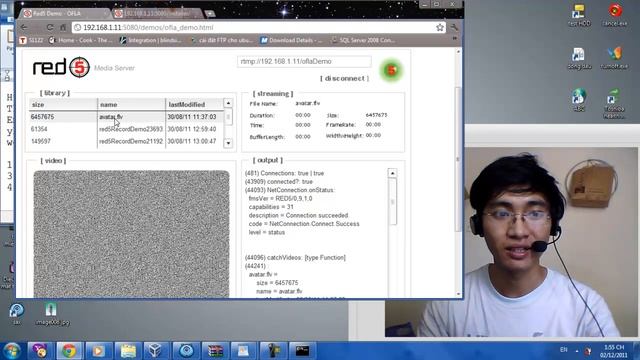Click the Chrome taskbar icon

(69, 351)
